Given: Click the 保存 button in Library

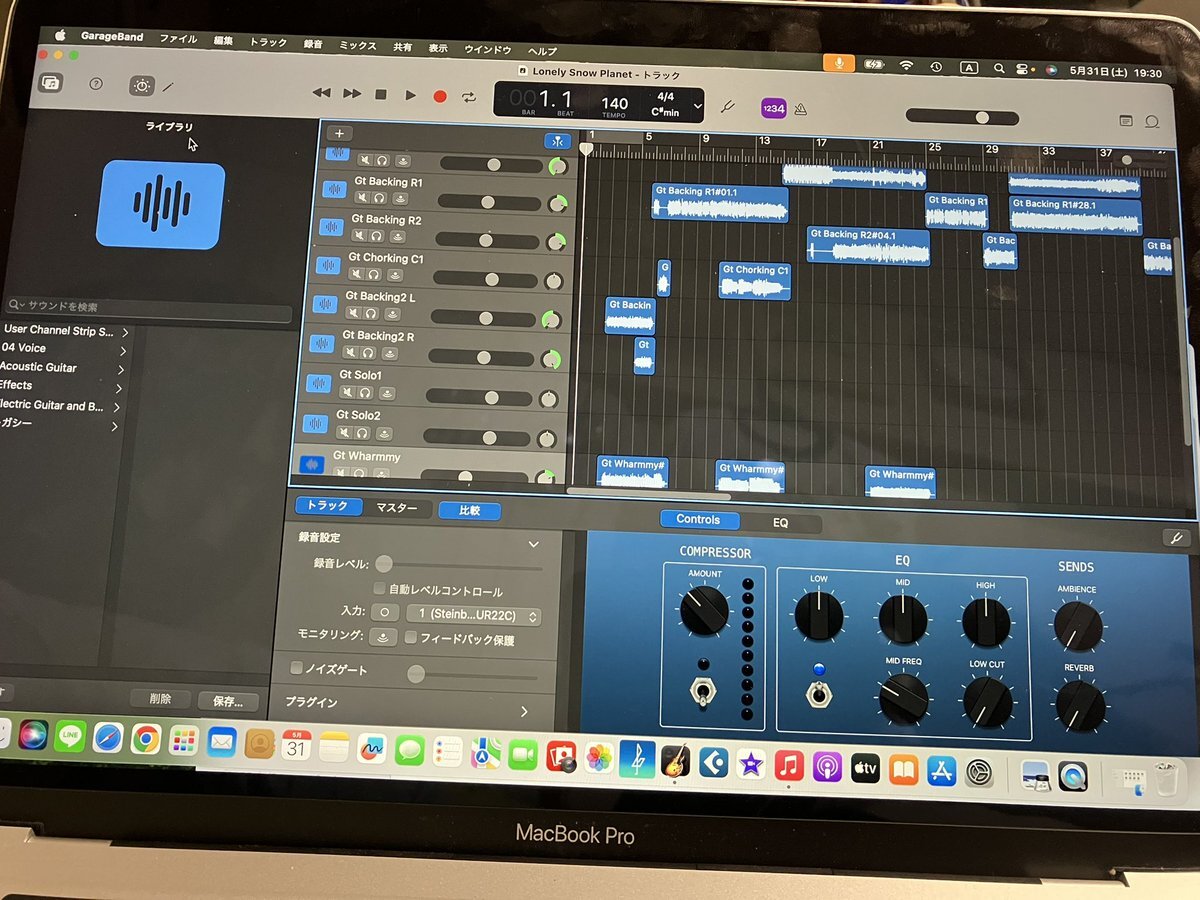Looking at the screenshot, I should point(228,701).
